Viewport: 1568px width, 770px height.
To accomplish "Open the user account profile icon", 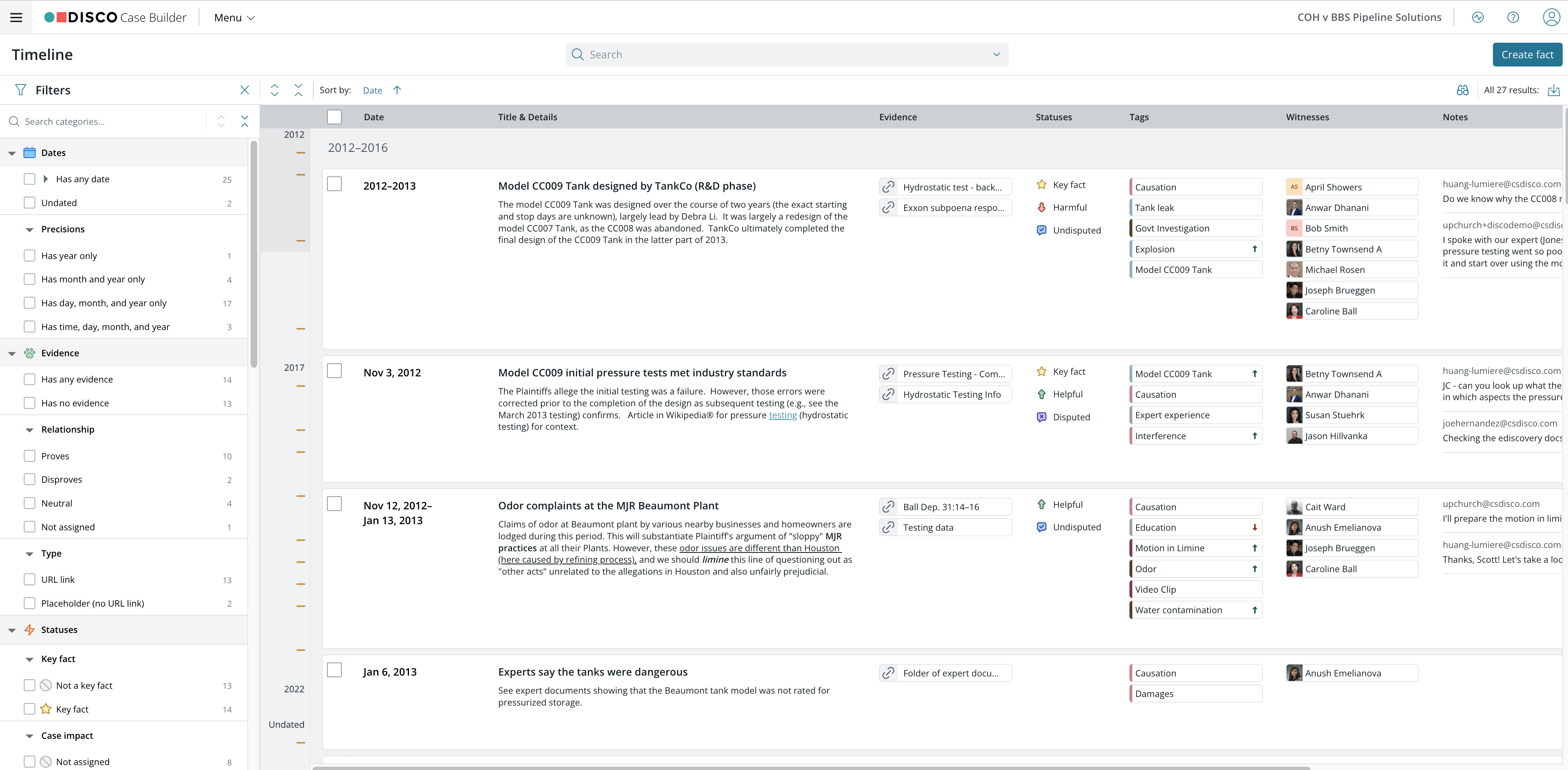I will pos(1551,18).
